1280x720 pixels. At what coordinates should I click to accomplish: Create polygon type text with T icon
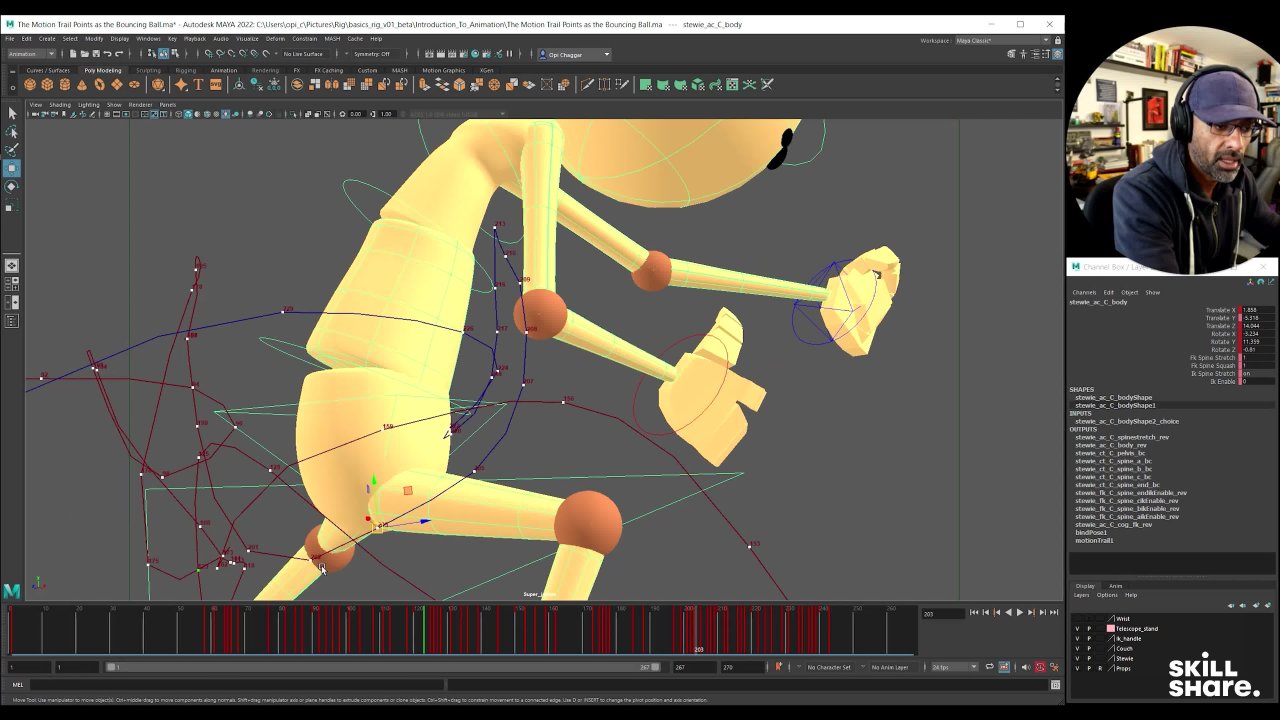[198, 85]
